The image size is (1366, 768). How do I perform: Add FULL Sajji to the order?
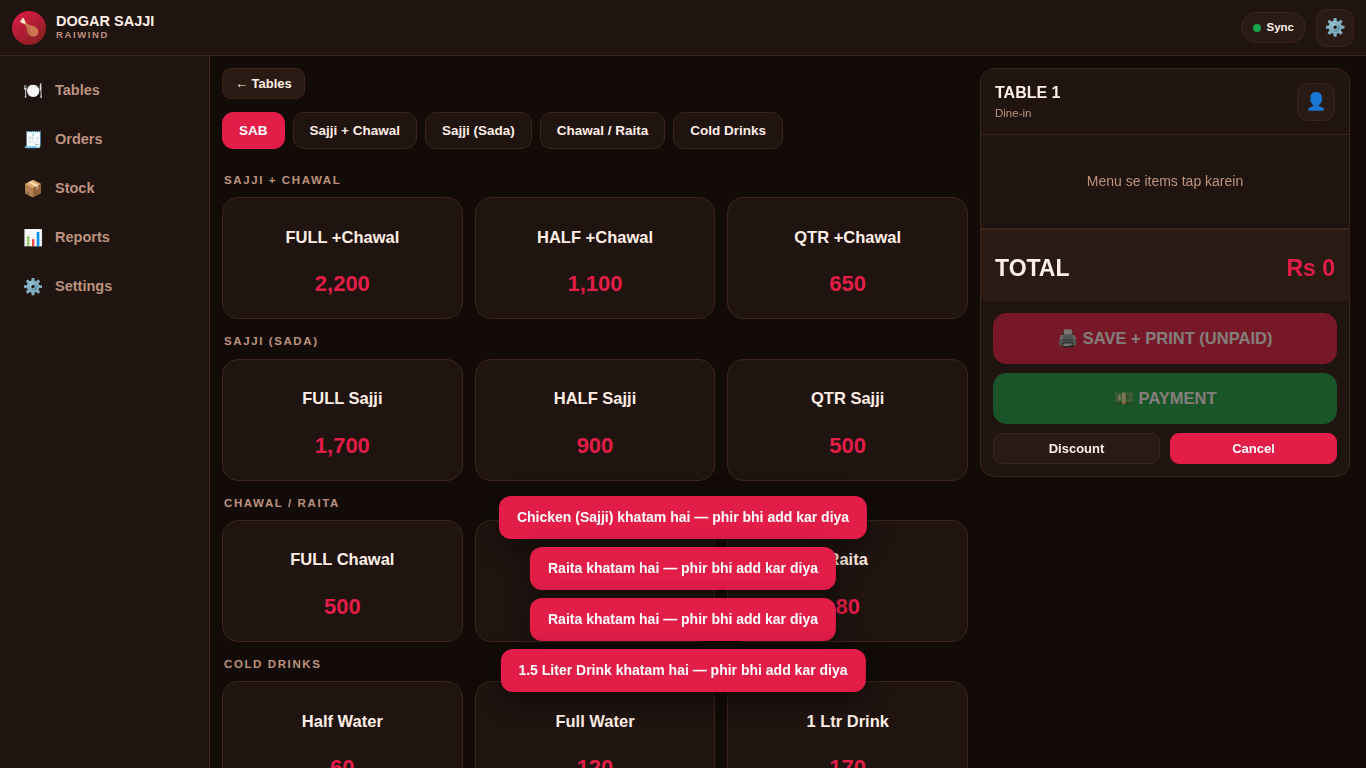pos(342,420)
